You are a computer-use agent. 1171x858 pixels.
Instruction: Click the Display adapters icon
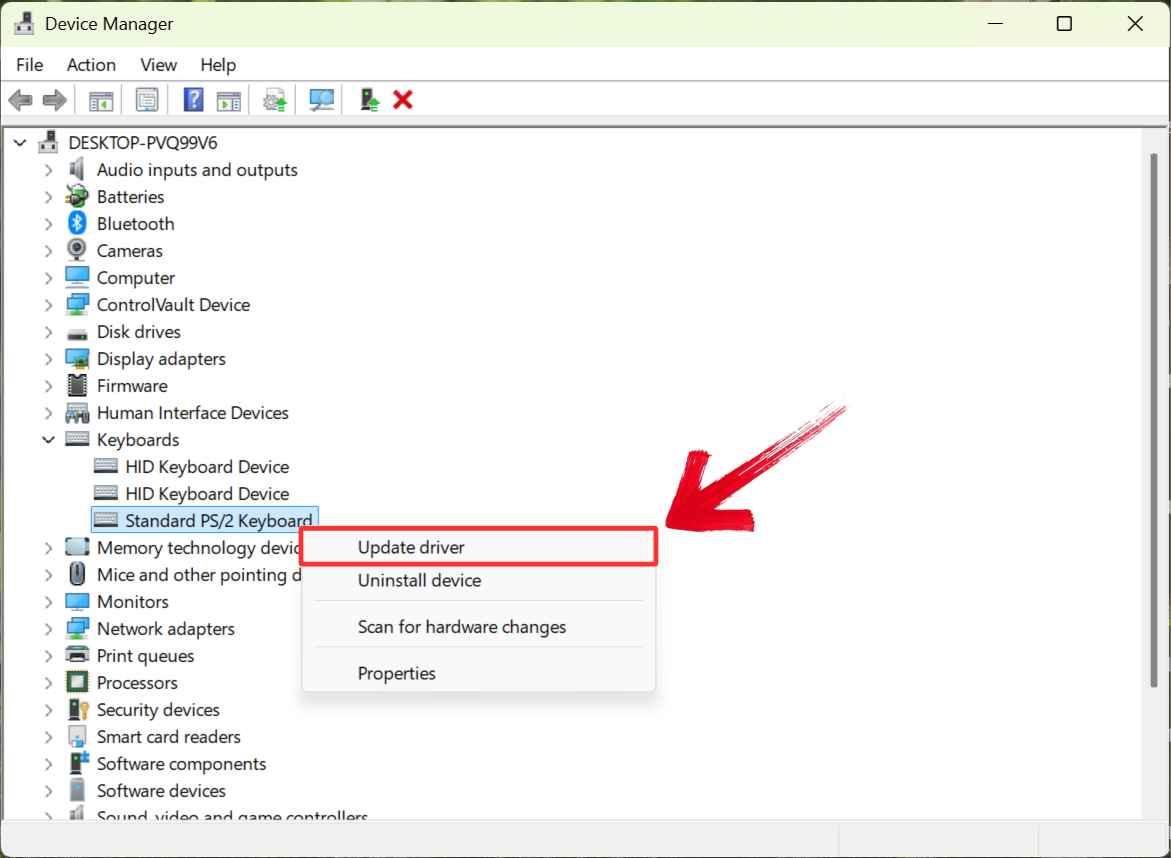(77, 358)
